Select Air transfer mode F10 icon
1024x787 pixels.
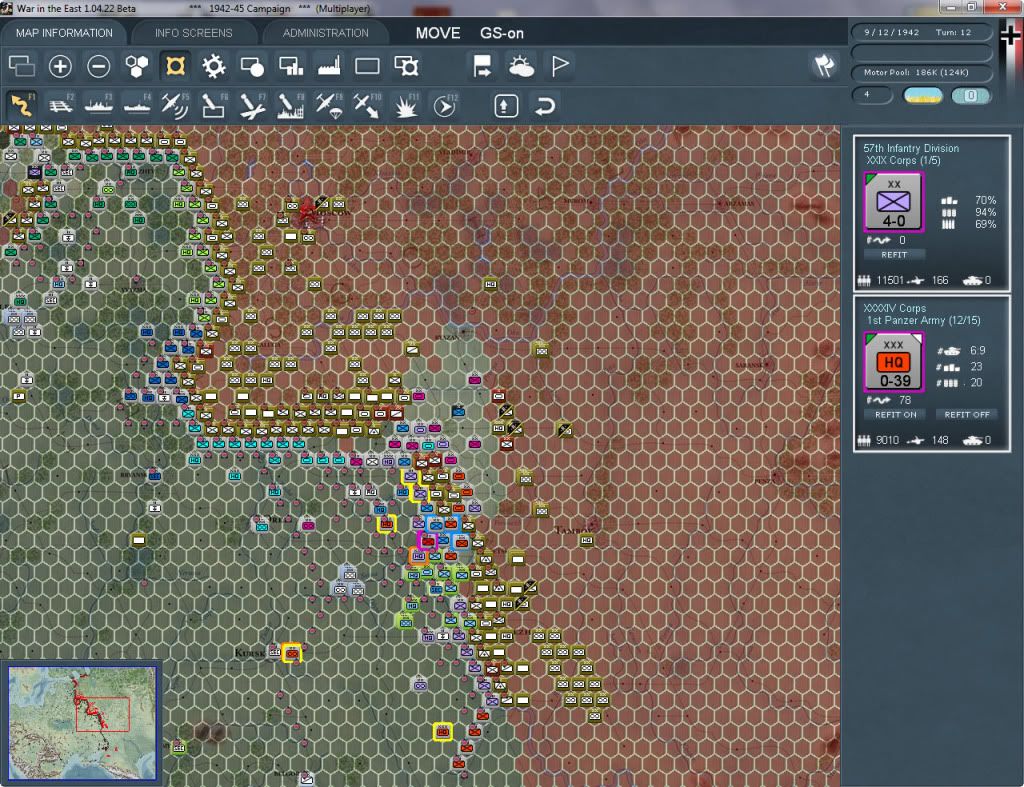pos(368,105)
